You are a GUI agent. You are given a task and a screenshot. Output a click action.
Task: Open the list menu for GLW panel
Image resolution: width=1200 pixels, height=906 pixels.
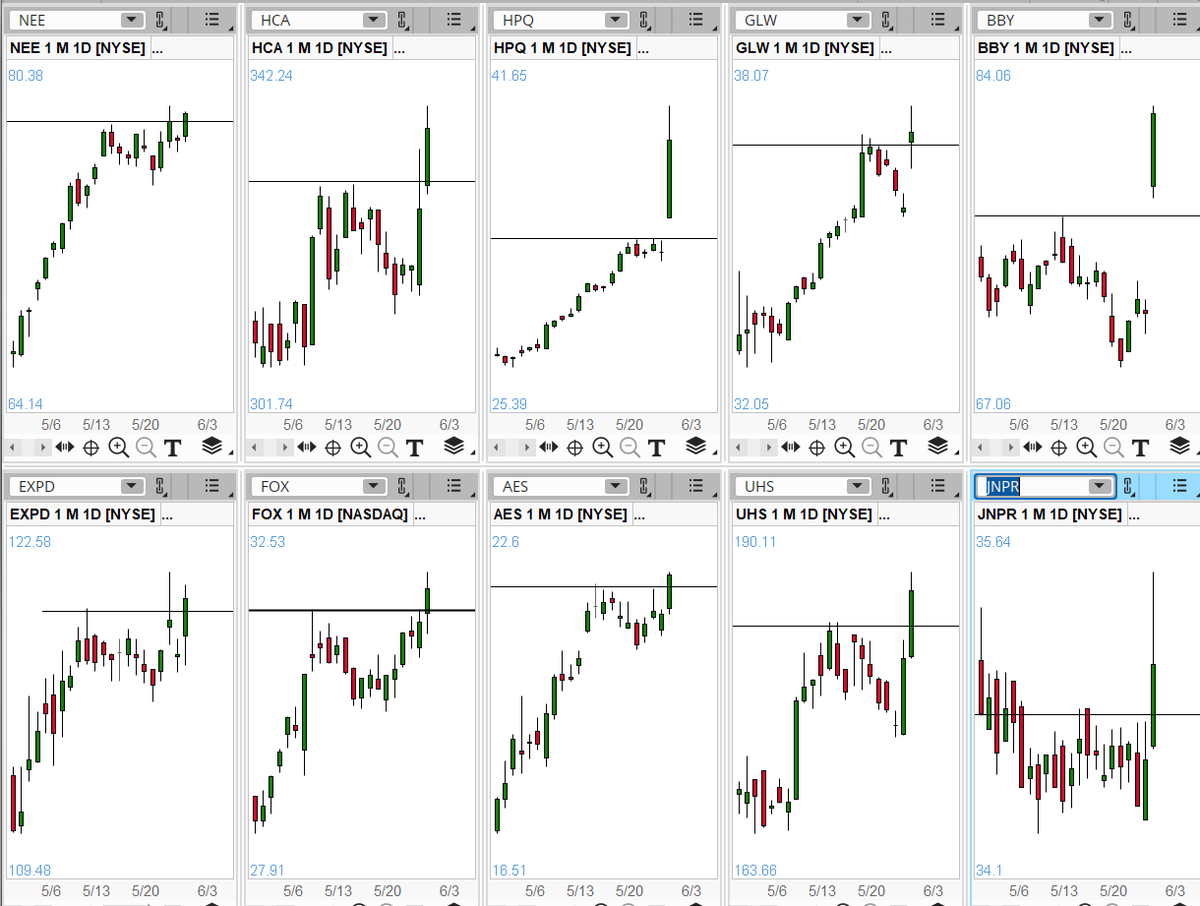click(937, 20)
